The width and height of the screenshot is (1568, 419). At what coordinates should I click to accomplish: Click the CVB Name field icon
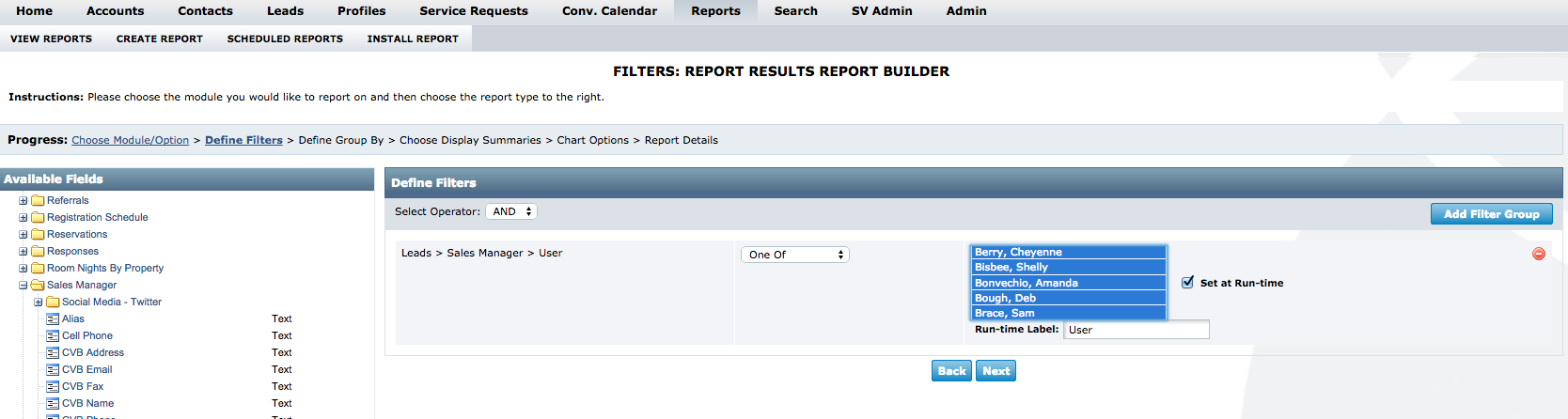click(53, 403)
